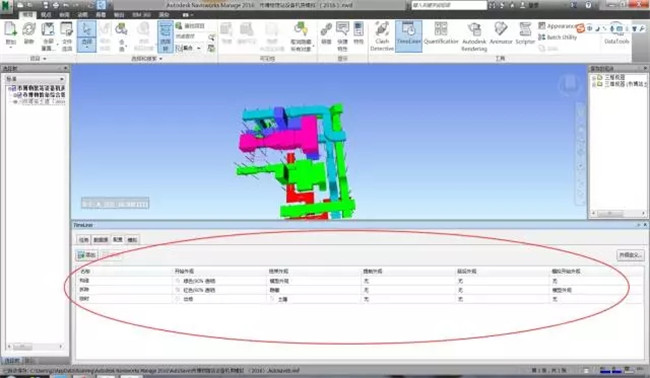650x378 pixels.
Task: Open the Configure tab in TimeLiner
Action: (118, 240)
